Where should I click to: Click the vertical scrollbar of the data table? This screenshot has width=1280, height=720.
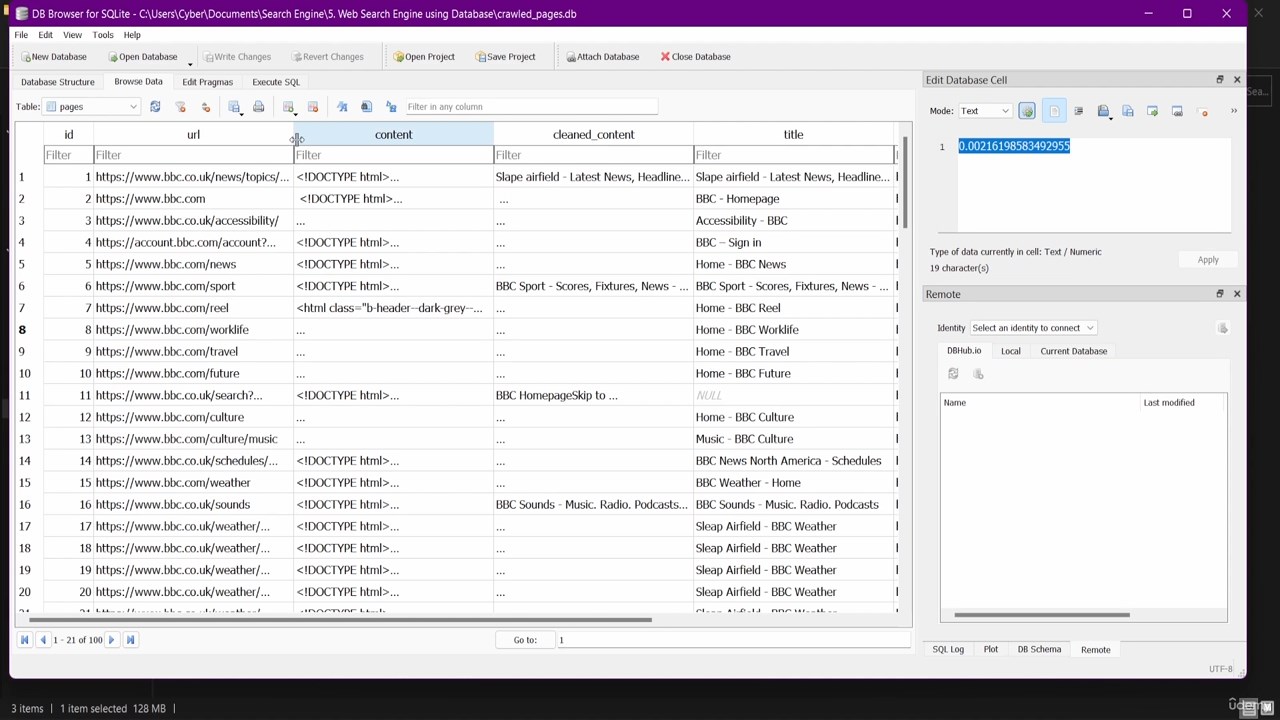tap(906, 183)
